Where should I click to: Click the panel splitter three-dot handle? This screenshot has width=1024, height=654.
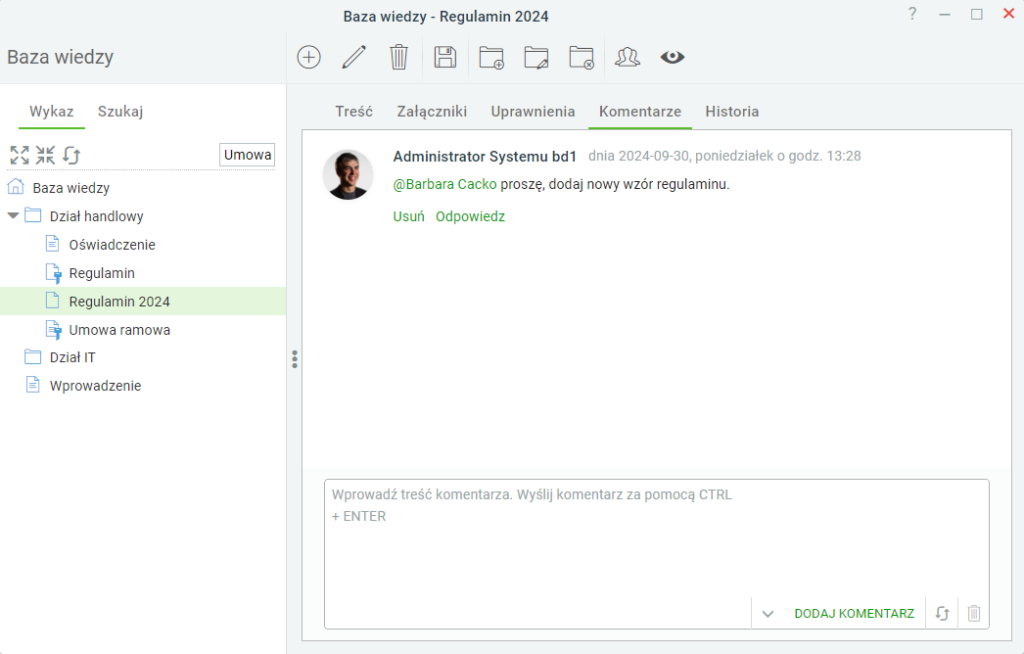point(295,359)
